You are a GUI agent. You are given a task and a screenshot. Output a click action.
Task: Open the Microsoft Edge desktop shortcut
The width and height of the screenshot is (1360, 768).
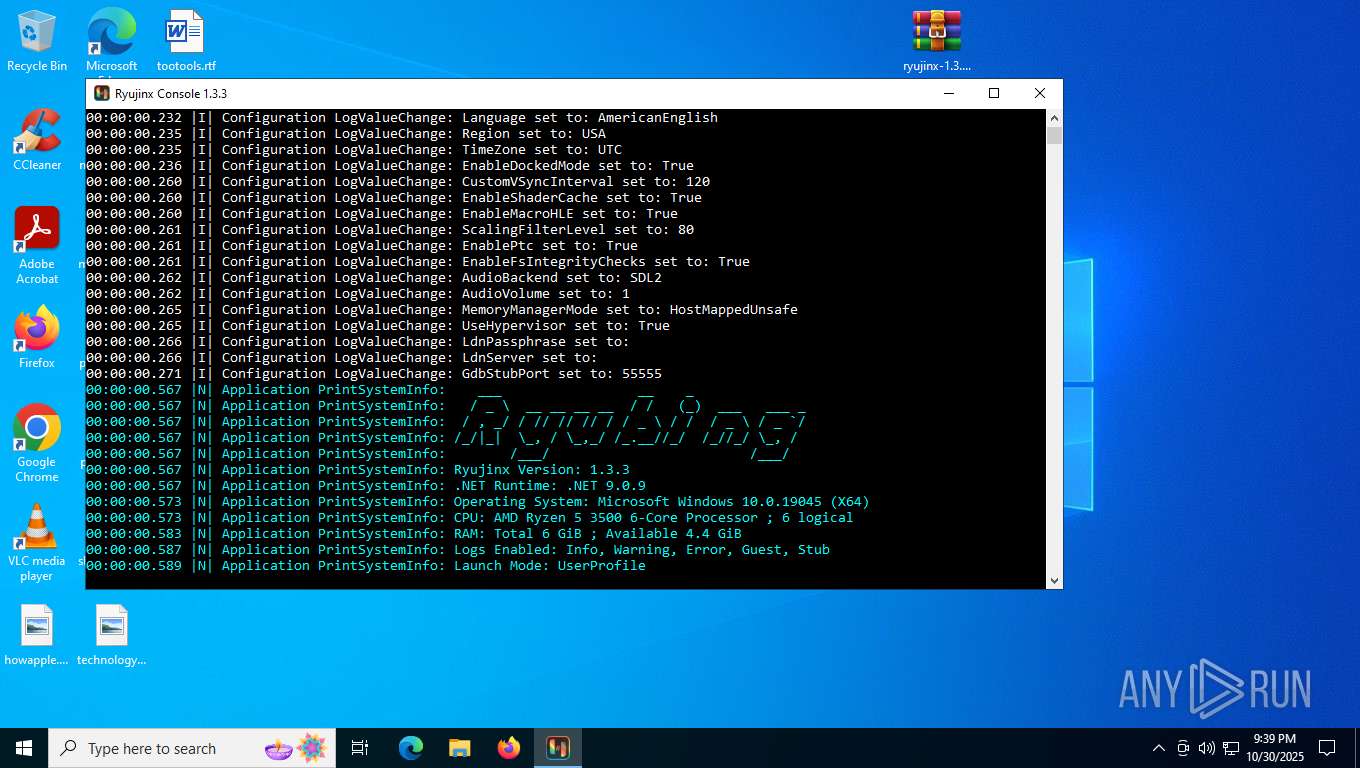coord(111,40)
